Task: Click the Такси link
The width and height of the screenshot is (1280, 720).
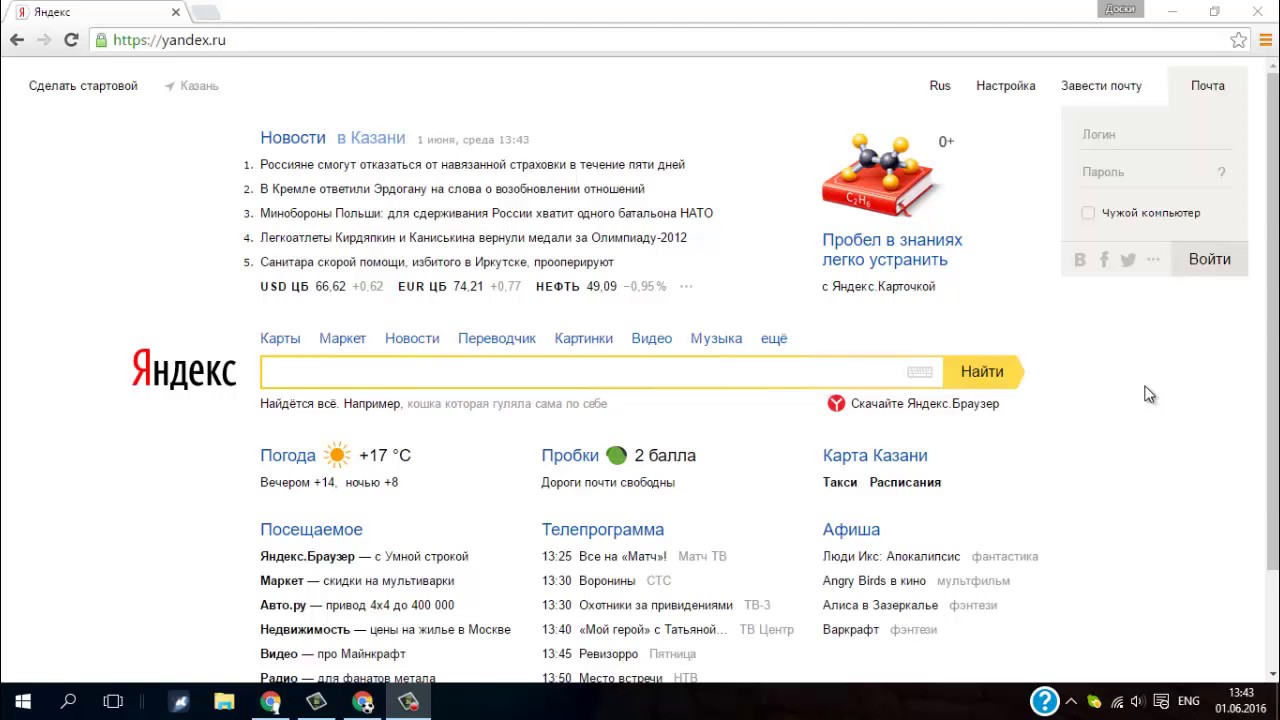Action: (x=840, y=482)
